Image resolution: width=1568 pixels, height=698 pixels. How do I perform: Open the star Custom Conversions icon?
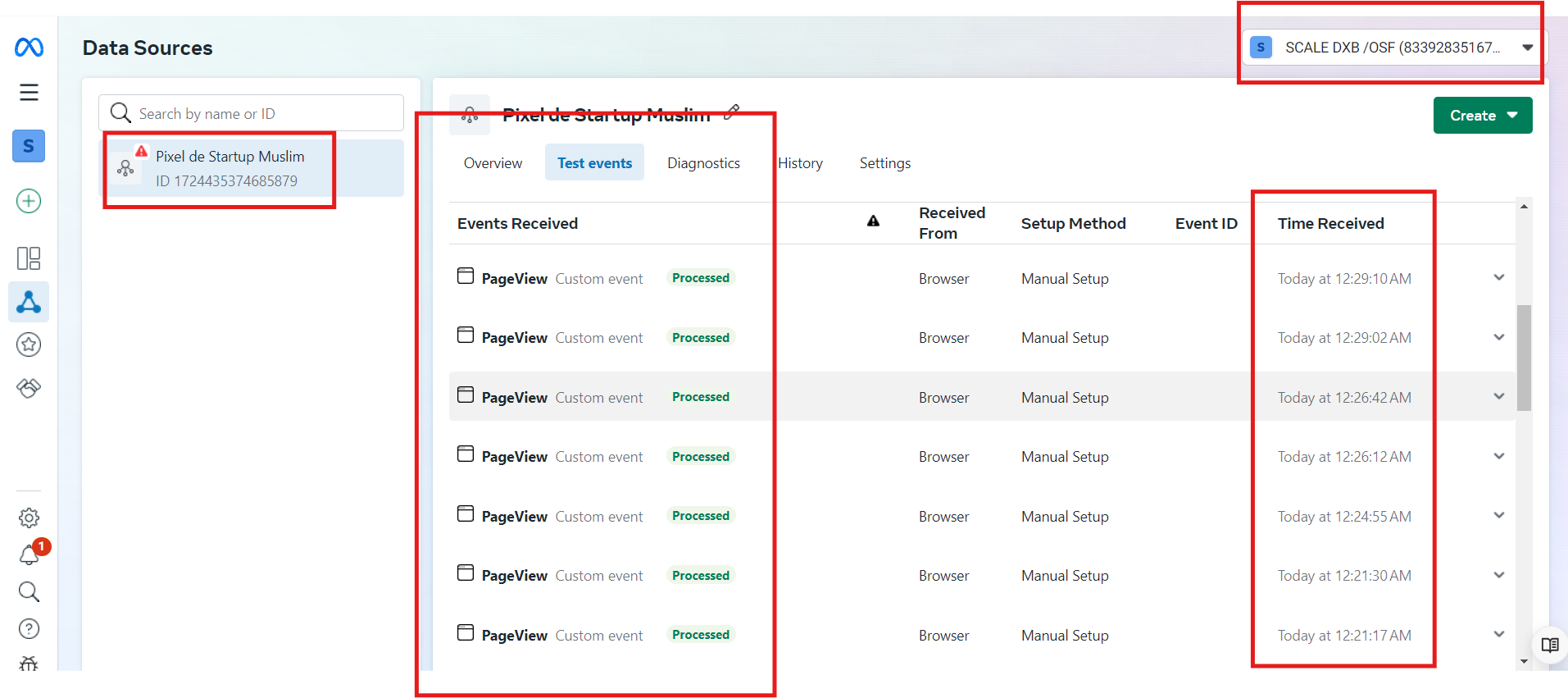tap(29, 344)
